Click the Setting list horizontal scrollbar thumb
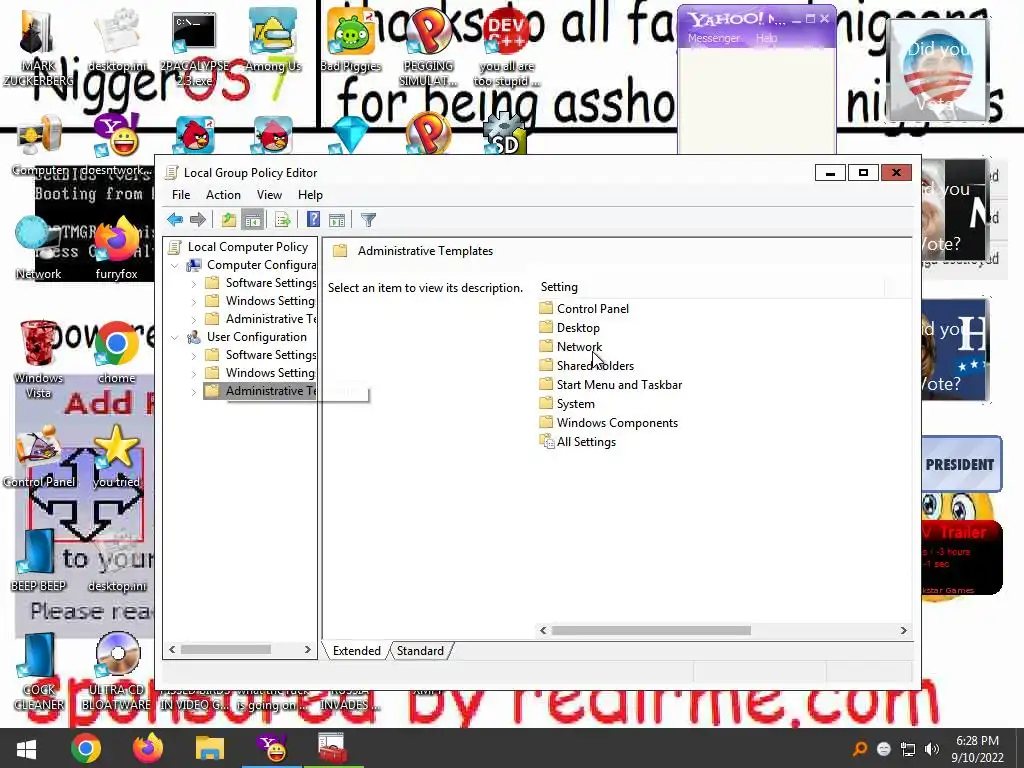The height and width of the screenshot is (768, 1024). (651, 630)
